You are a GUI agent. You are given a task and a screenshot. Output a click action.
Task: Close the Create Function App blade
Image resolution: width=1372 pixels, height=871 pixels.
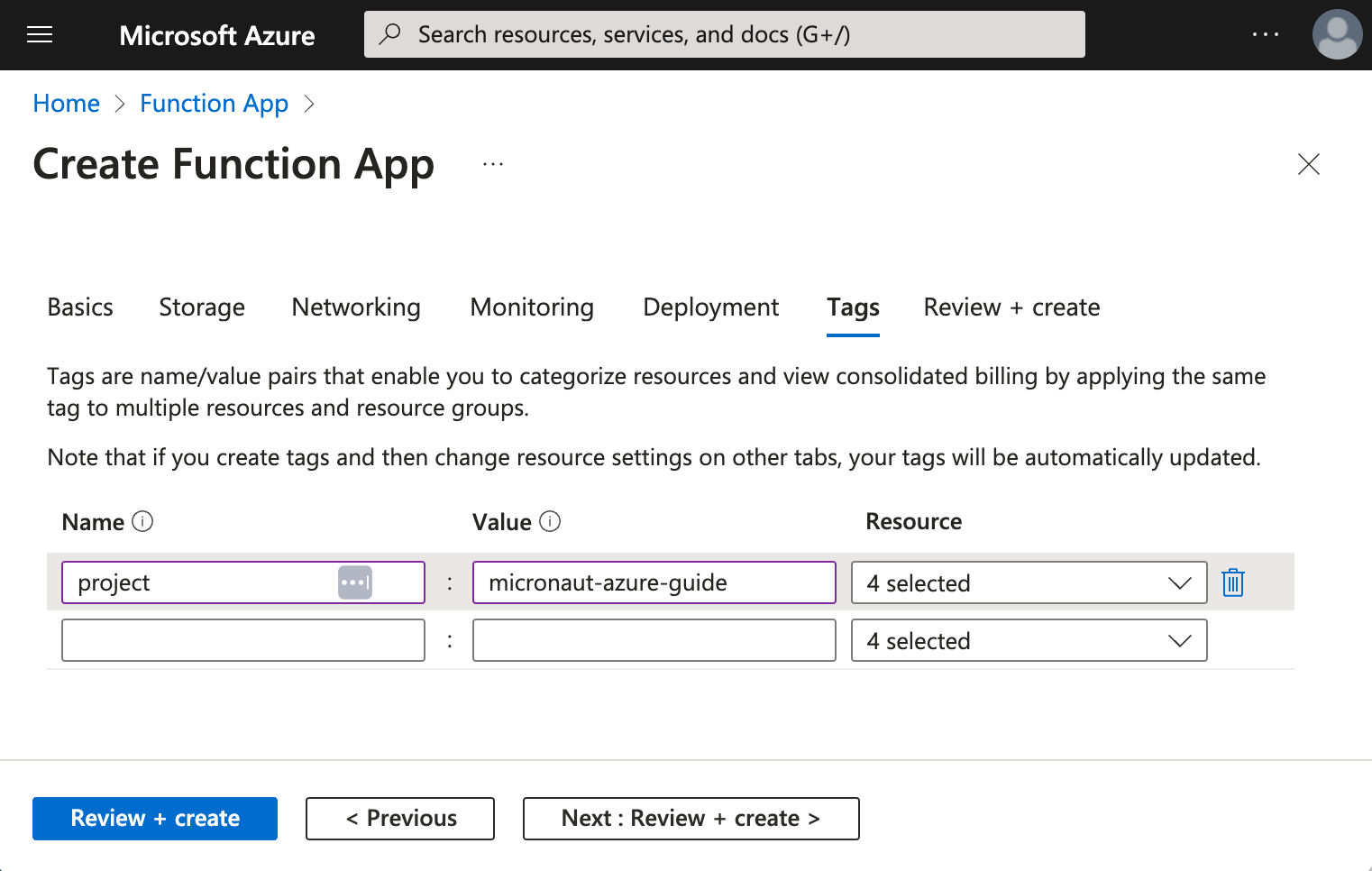point(1308,164)
